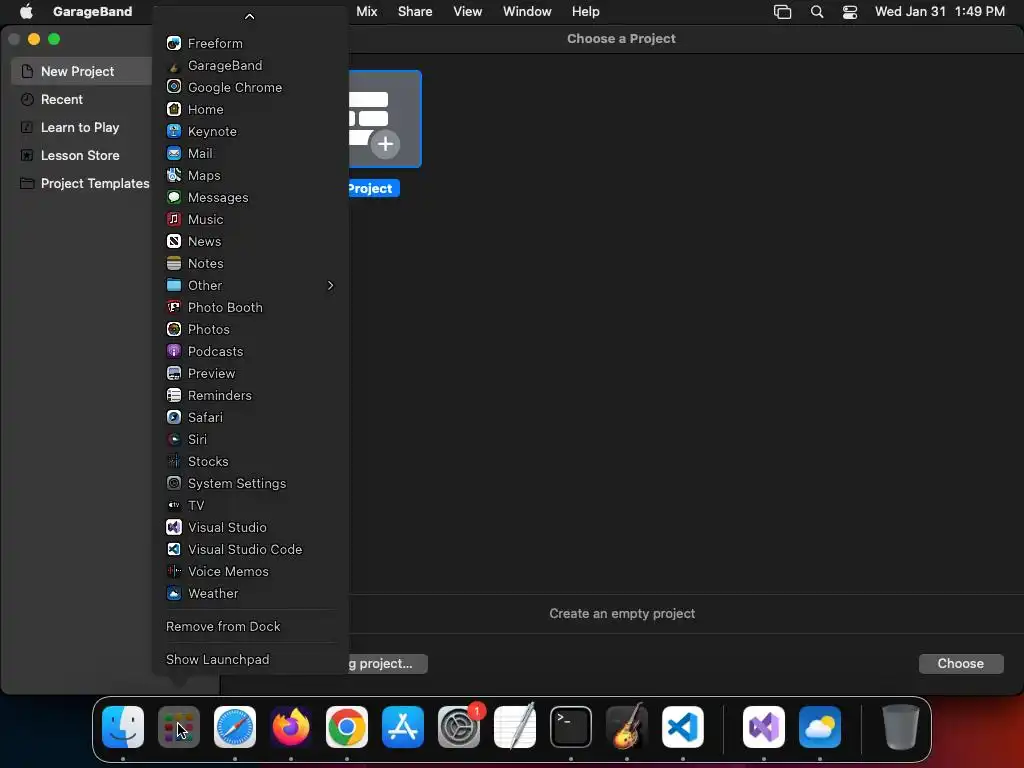The height and width of the screenshot is (768, 1024).
Task: Open Stocks from the Launchpad list
Action: [250, 462]
